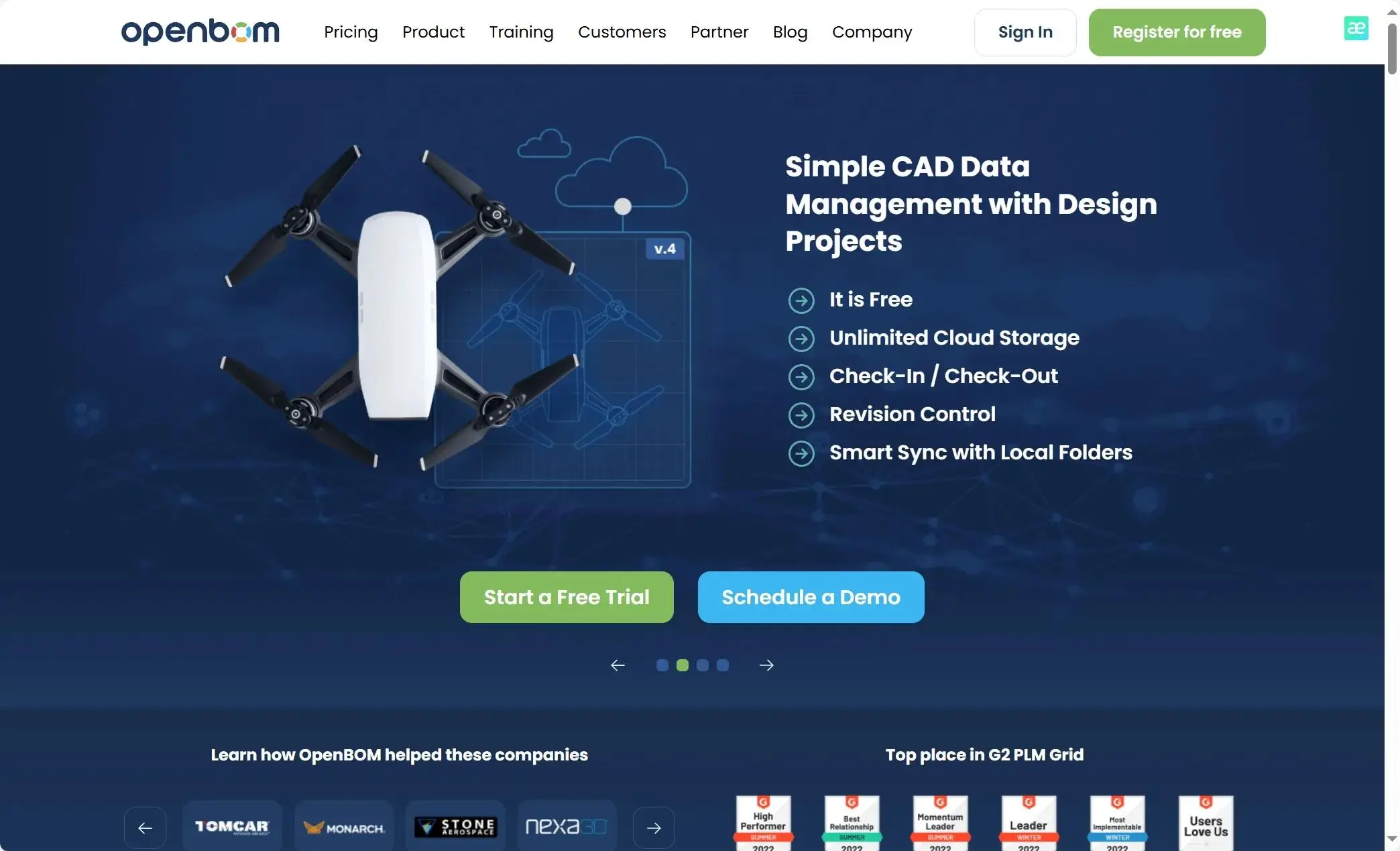This screenshot has height=851, width=1400.
Task: Click the white drone image
Action: pyautogui.click(x=399, y=307)
